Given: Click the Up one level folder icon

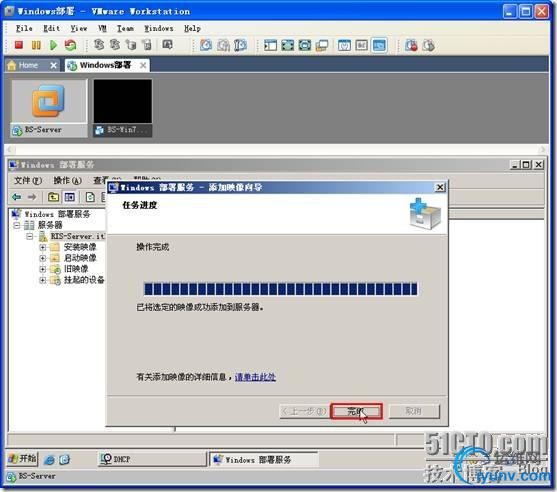Looking at the screenshot, I should (x=53, y=196).
